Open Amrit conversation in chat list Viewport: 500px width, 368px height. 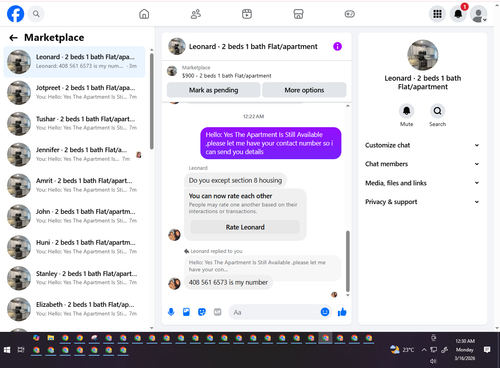75,186
